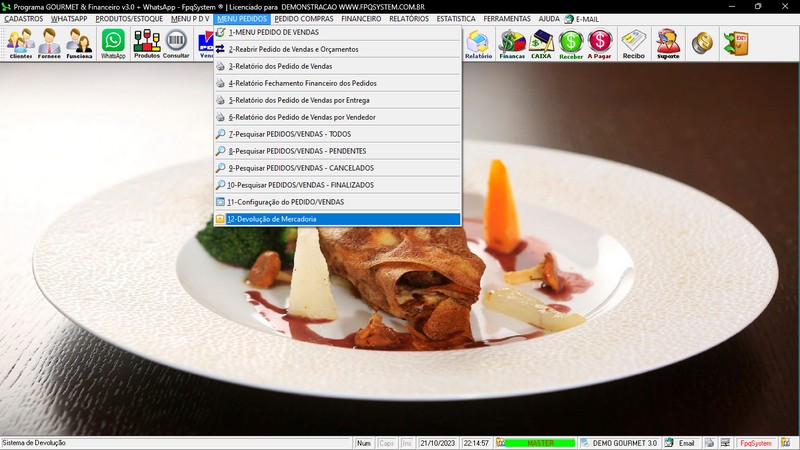Screen dimensions: 800x450
Task: Restore down the application window
Action: pos(758,7)
